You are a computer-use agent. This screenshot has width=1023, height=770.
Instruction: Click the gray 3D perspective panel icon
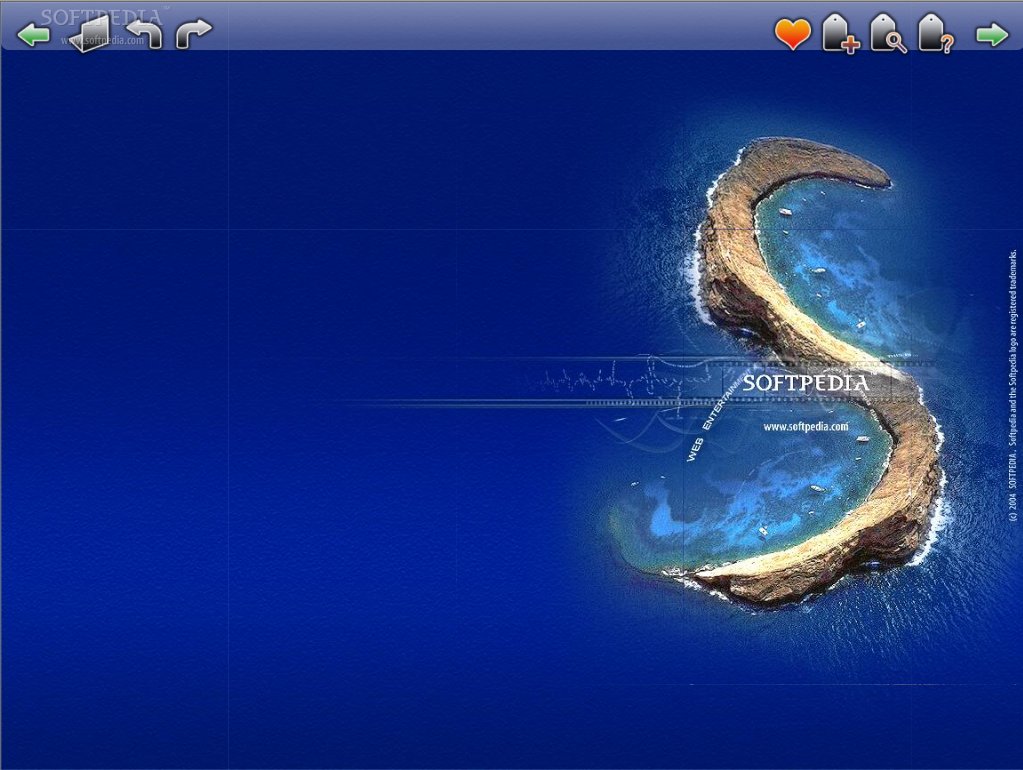coord(89,35)
